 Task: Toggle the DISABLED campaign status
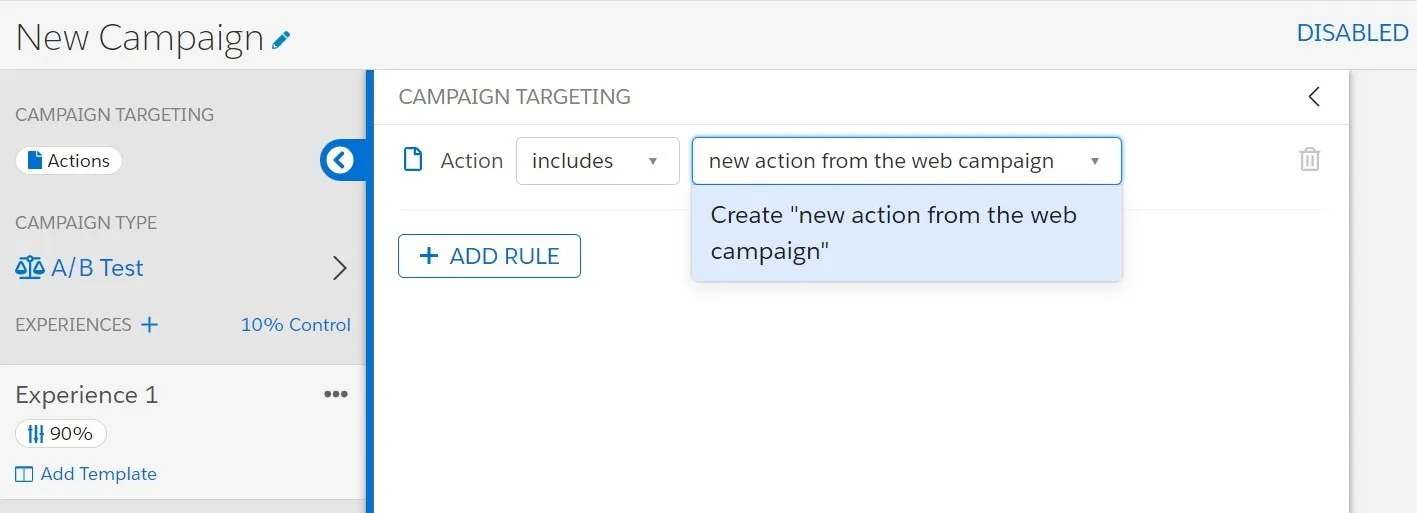[x=1352, y=33]
